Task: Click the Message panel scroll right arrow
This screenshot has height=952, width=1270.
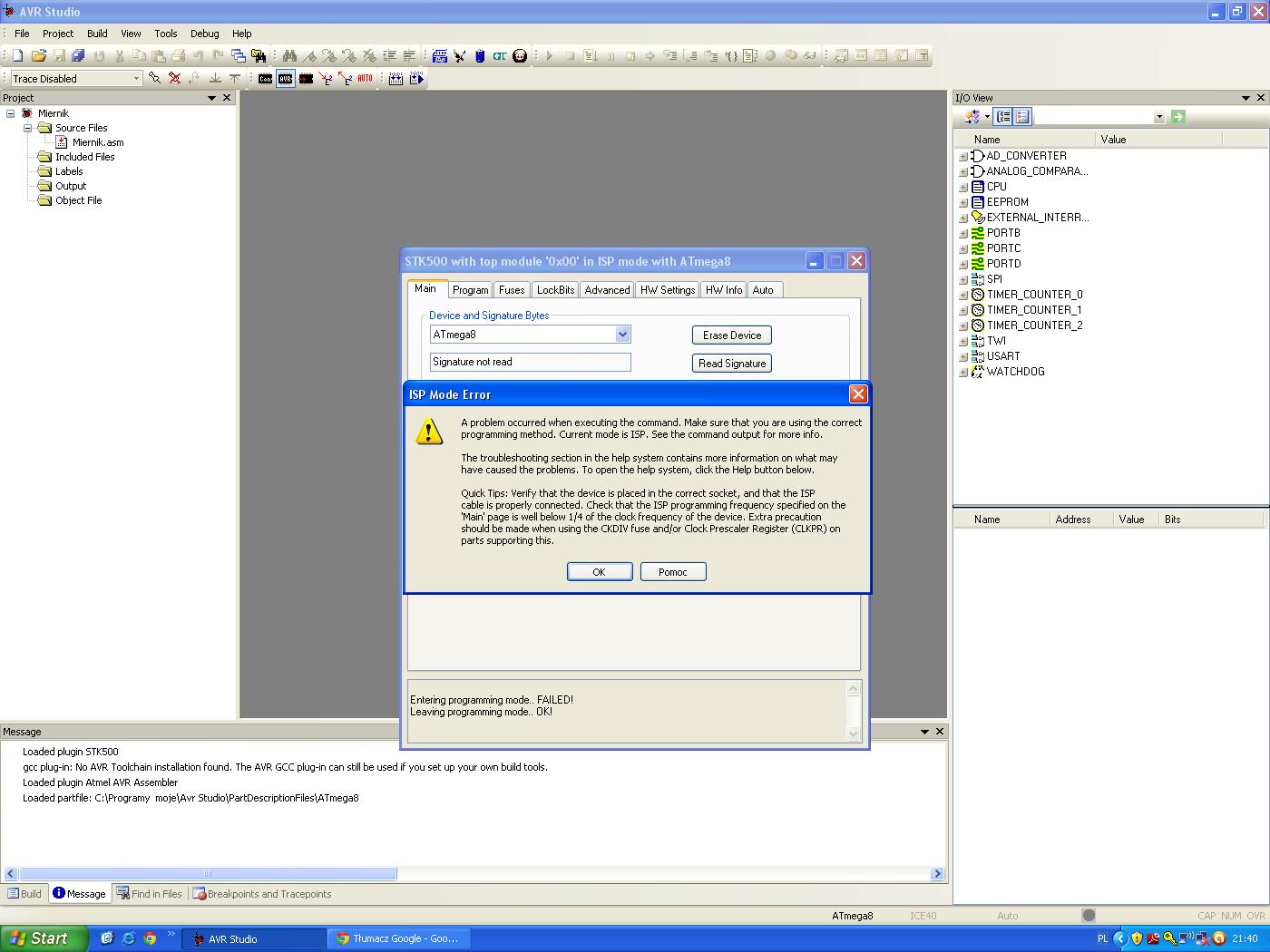Action: tap(938, 874)
